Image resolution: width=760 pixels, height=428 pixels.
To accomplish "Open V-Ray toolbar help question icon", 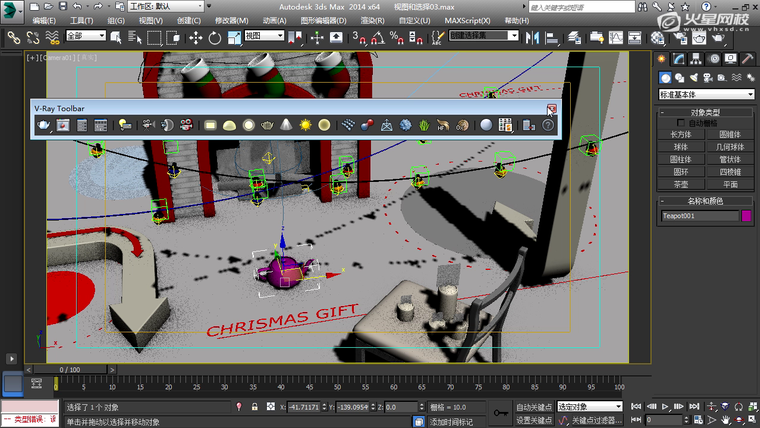I will 548,125.
